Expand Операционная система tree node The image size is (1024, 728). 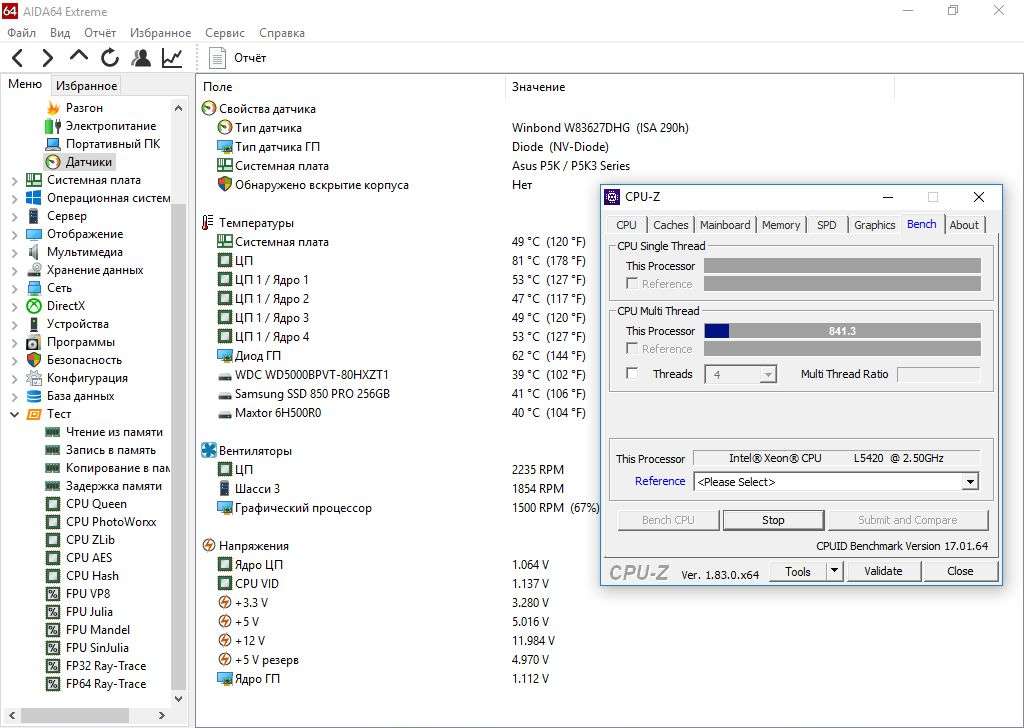(x=14, y=198)
